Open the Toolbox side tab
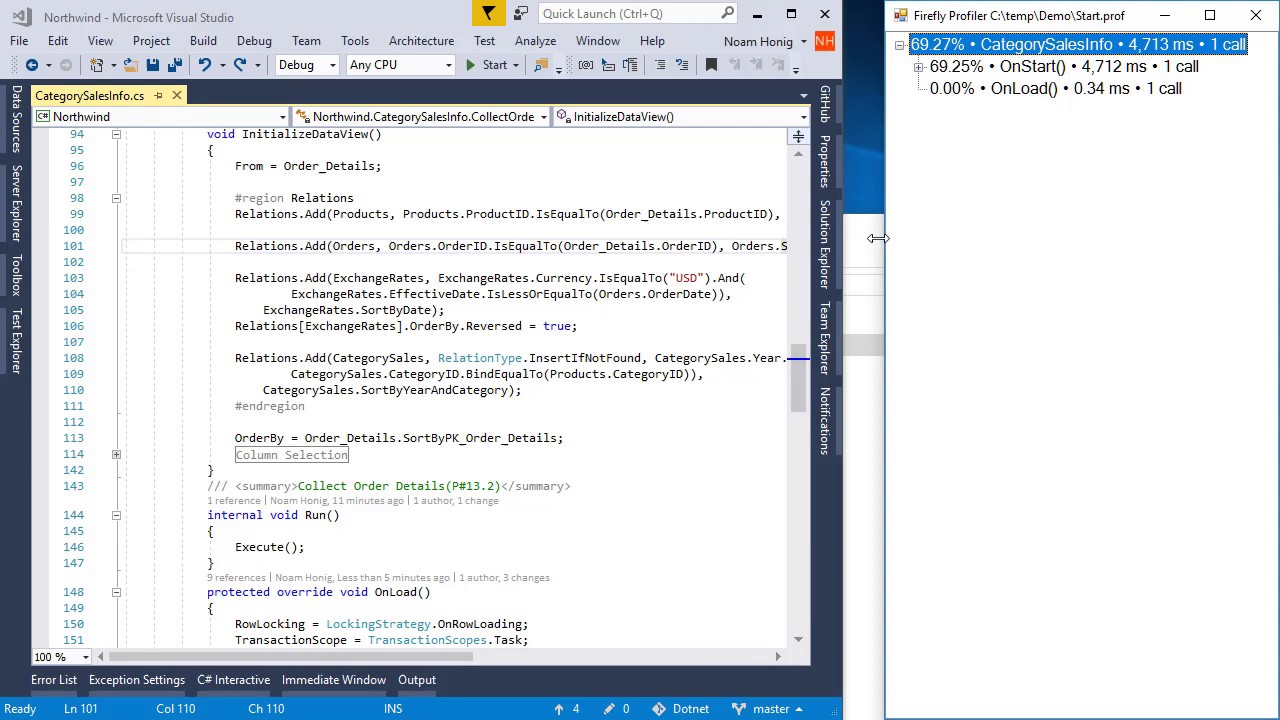Screen dimensions: 1280x720 pyautogui.click(x=17, y=275)
